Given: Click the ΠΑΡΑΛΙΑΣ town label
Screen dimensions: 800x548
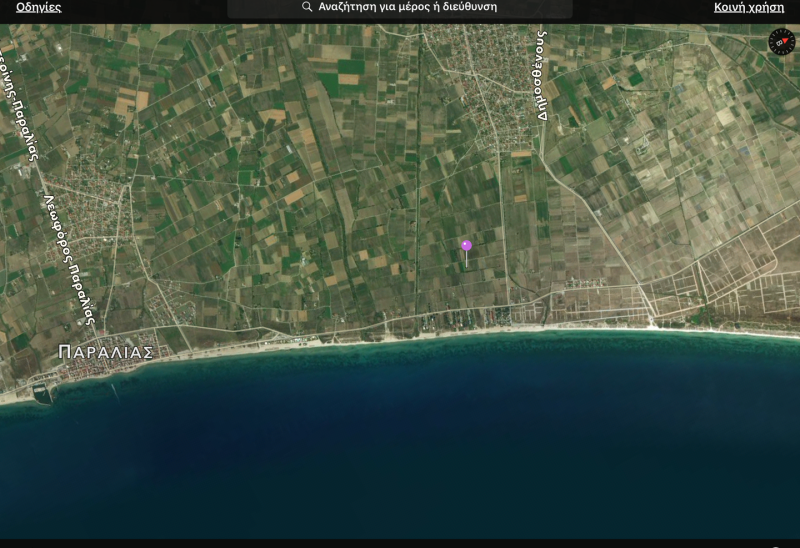Looking at the screenshot, I should point(105,352).
